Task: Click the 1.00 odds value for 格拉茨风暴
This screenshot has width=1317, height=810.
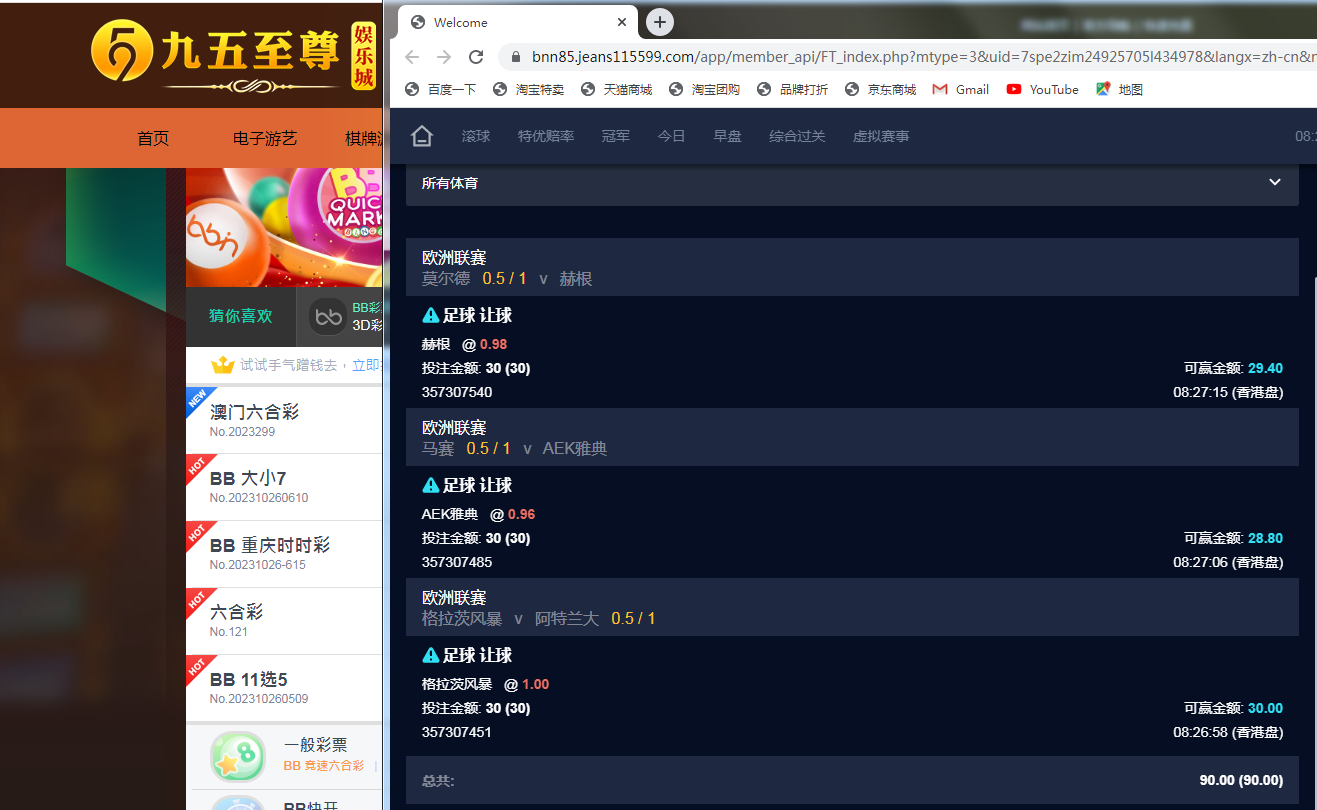Action: pyautogui.click(x=536, y=684)
